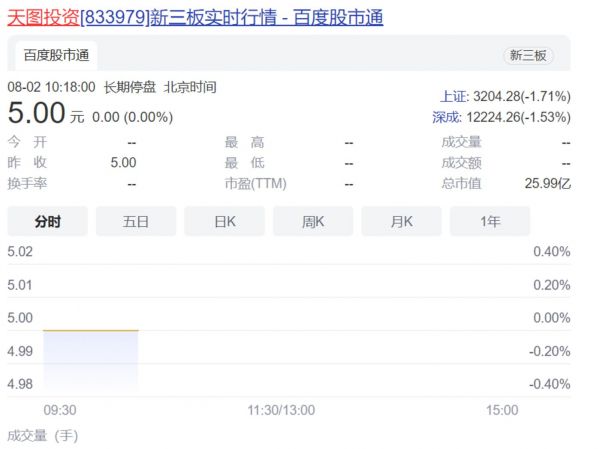This screenshot has width=600, height=449.
Task: Select the 1年 chart range
Action: [x=490, y=221]
